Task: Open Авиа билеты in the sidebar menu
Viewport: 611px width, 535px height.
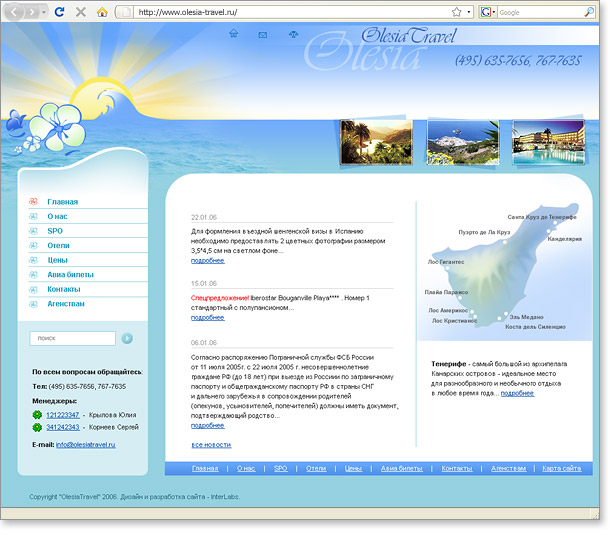Action: point(71,274)
